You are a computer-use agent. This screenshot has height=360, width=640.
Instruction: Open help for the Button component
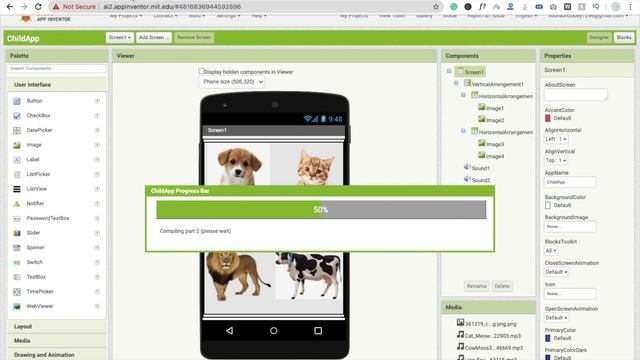pos(97,101)
